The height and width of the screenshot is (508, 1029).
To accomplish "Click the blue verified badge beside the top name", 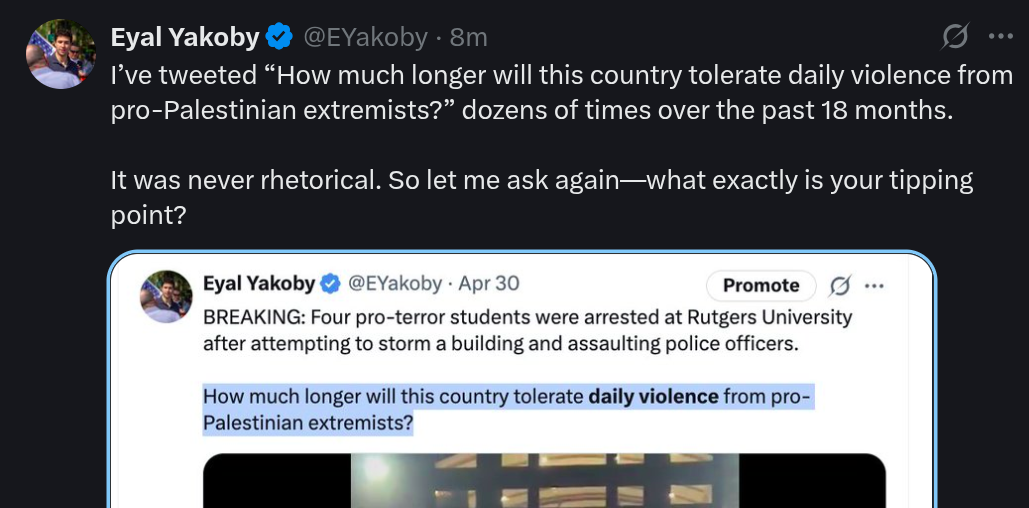I will (279, 38).
